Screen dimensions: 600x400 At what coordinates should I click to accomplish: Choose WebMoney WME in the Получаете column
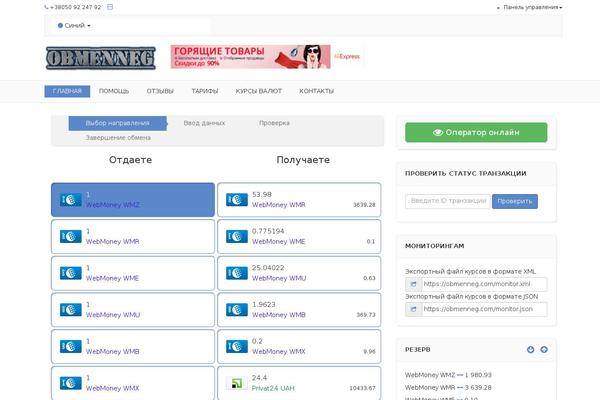299,237
